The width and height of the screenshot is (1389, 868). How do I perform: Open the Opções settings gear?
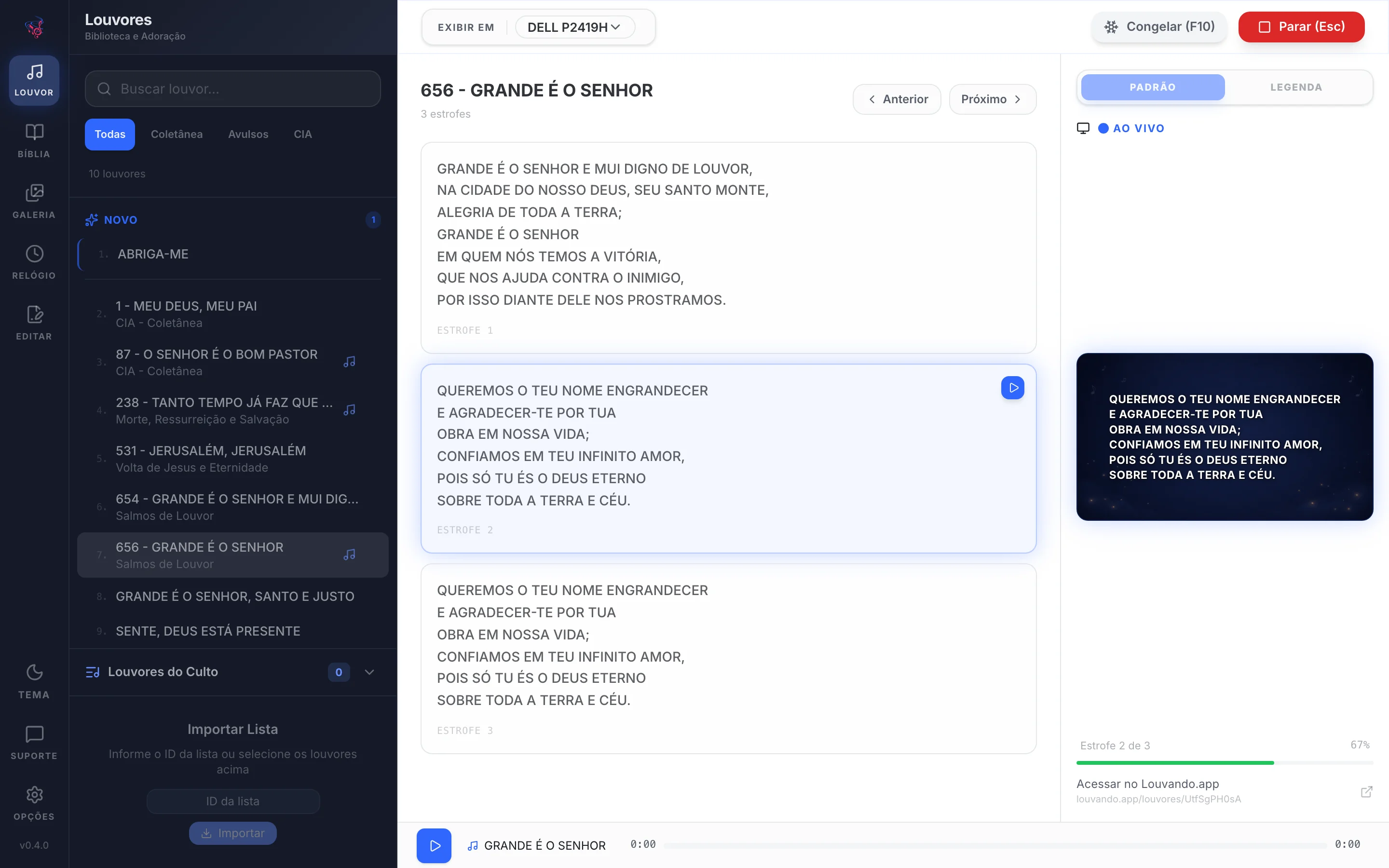click(34, 804)
